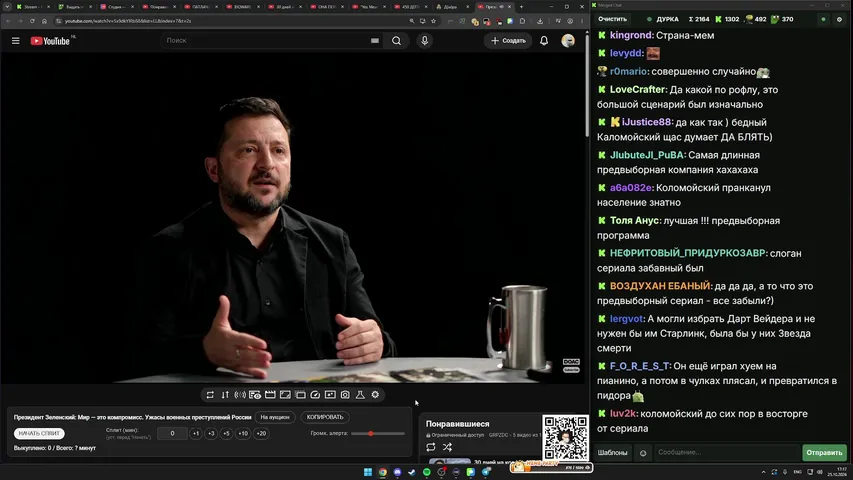
Task: Click the page vertical scrollbar
Action: 587,84
